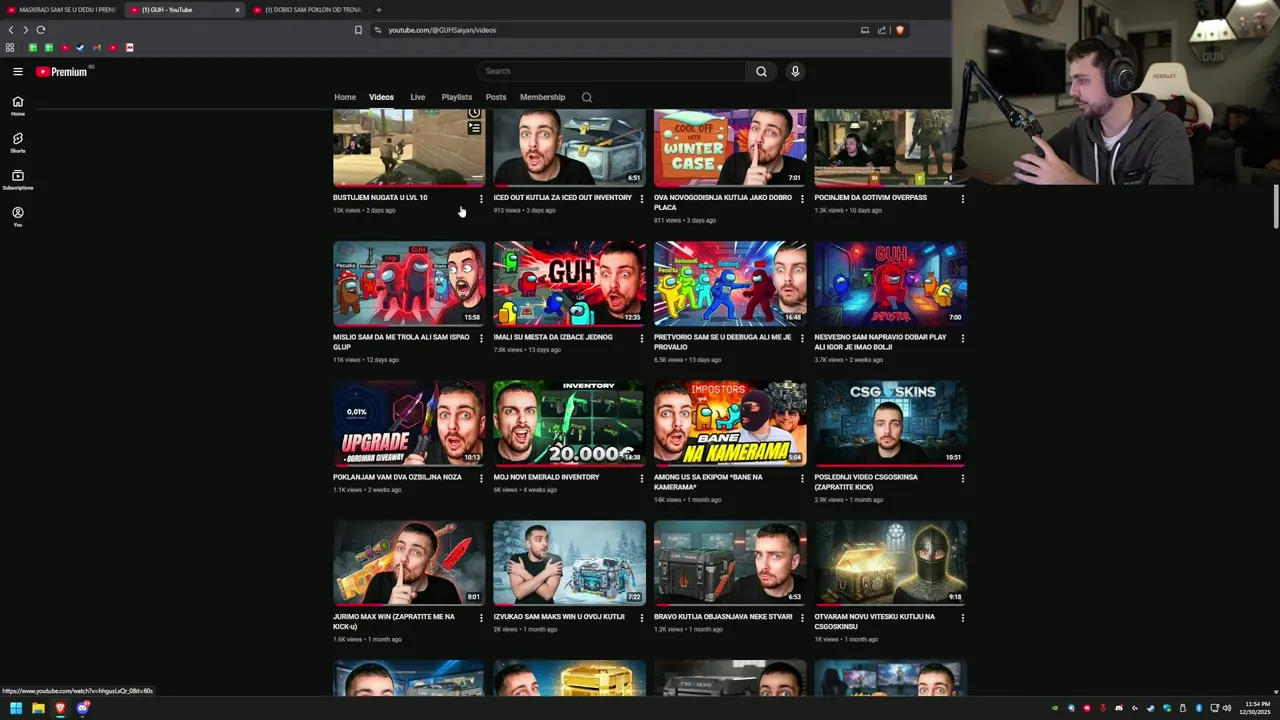Open the Windows Start menu
Image resolution: width=1280 pixels, height=720 pixels.
[16, 708]
